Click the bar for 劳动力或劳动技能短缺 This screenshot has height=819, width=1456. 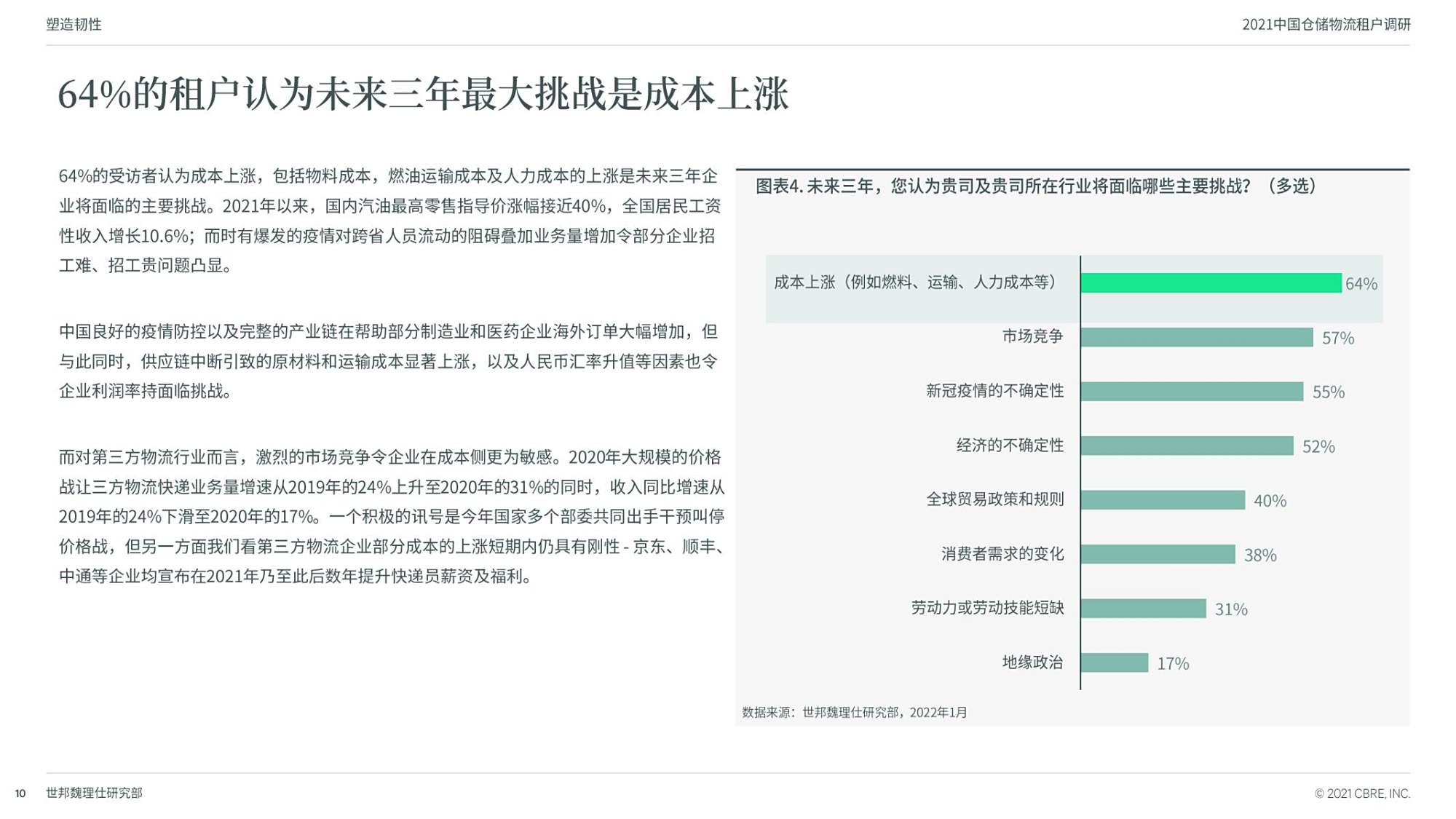coord(1143,609)
